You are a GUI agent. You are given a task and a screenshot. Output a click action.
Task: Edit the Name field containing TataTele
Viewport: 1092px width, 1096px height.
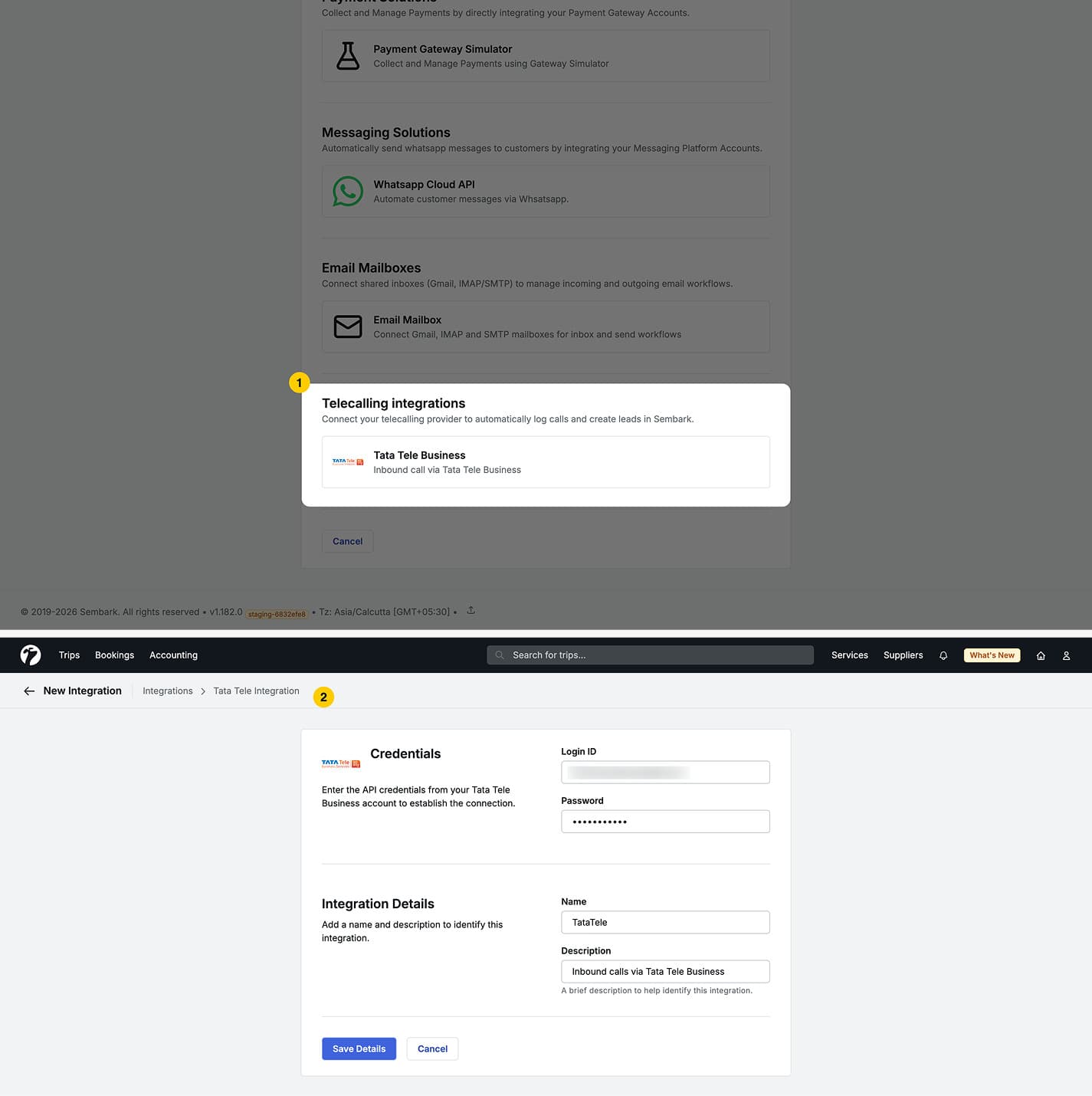pyautogui.click(x=665, y=922)
